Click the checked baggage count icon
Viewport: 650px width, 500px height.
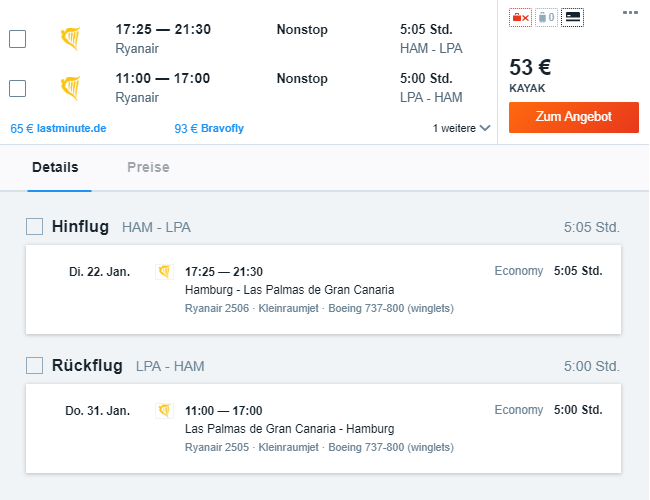[x=546, y=17]
